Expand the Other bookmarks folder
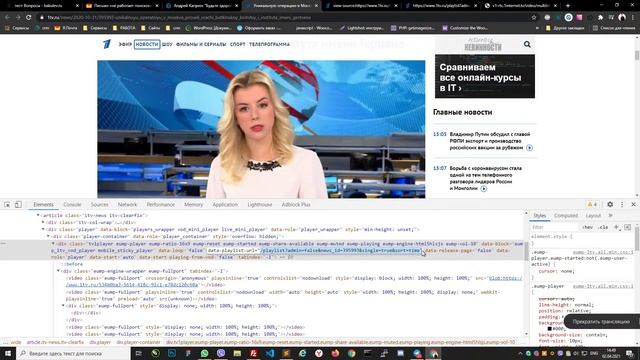This screenshot has height=360, width=640. pyautogui.click(x=566, y=28)
